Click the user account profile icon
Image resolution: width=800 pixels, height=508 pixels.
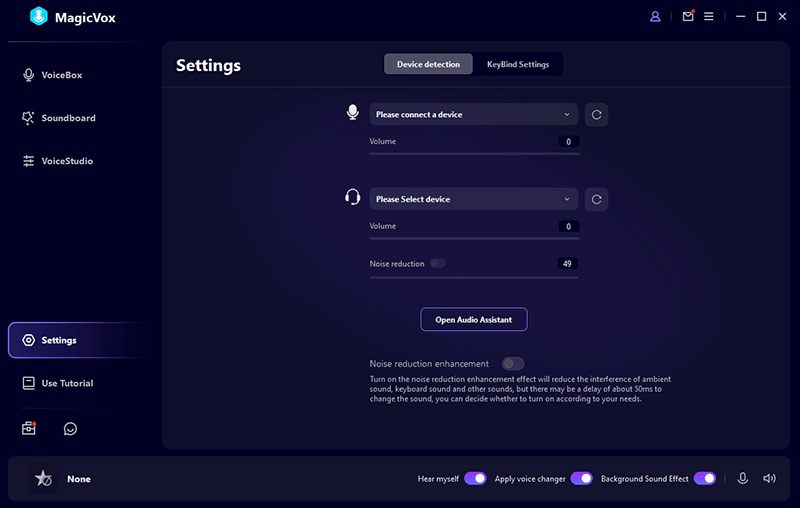tap(656, 16)
